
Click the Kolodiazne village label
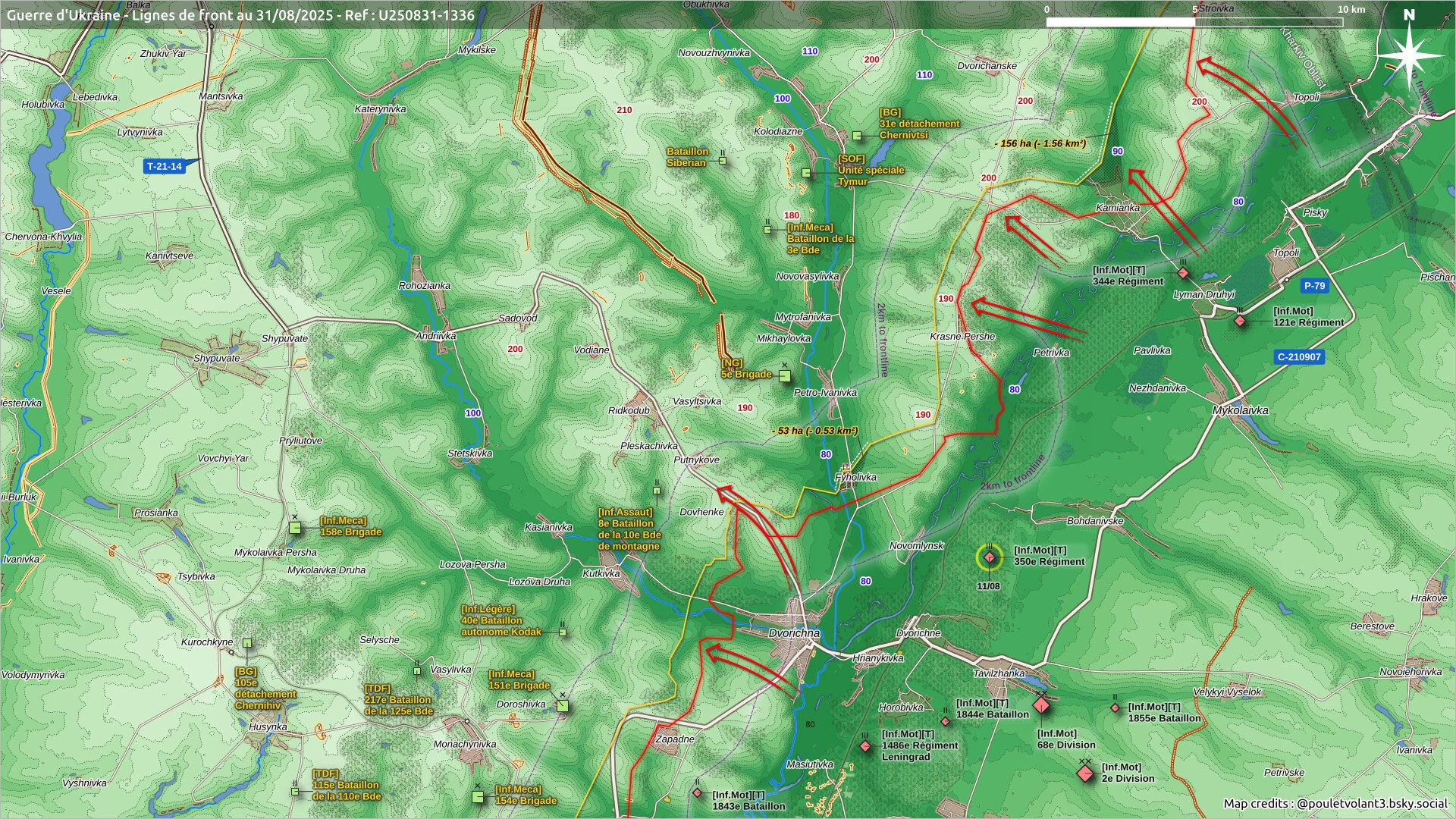click(778, 132)
